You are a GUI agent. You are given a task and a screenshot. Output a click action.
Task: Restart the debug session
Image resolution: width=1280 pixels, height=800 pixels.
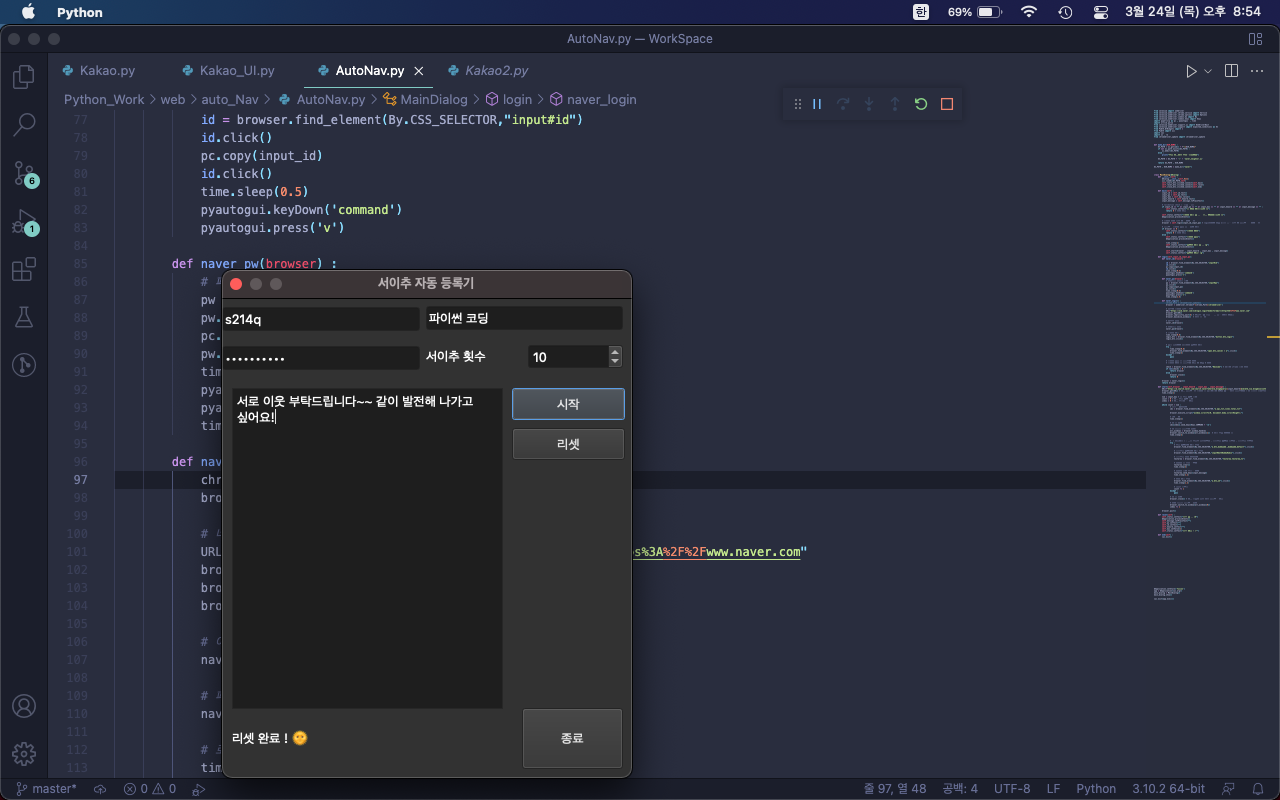921,104
